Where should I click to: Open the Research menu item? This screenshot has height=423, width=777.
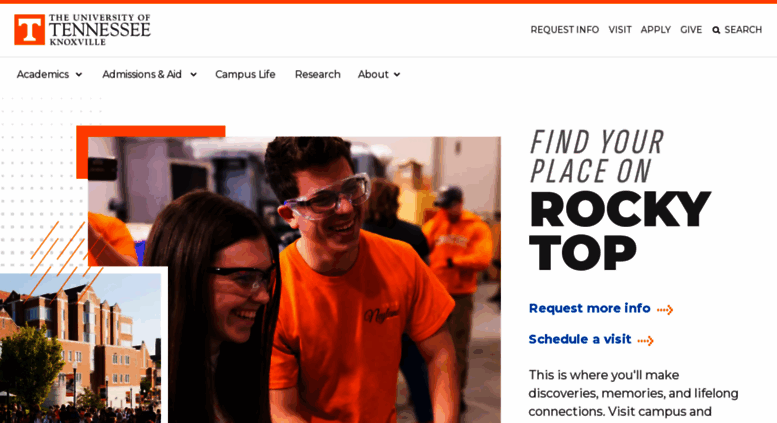(x=318, y=74)
